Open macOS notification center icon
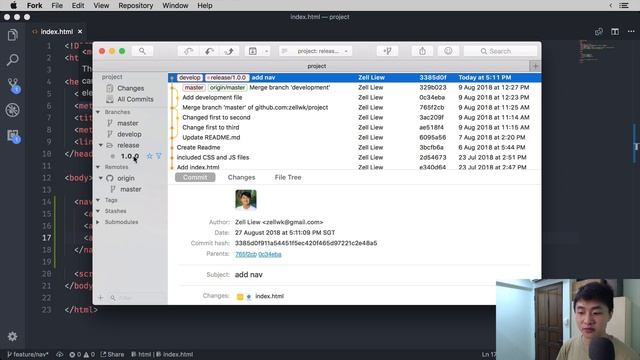The width and height of the screenshot is (640, 360). [624, 5]
